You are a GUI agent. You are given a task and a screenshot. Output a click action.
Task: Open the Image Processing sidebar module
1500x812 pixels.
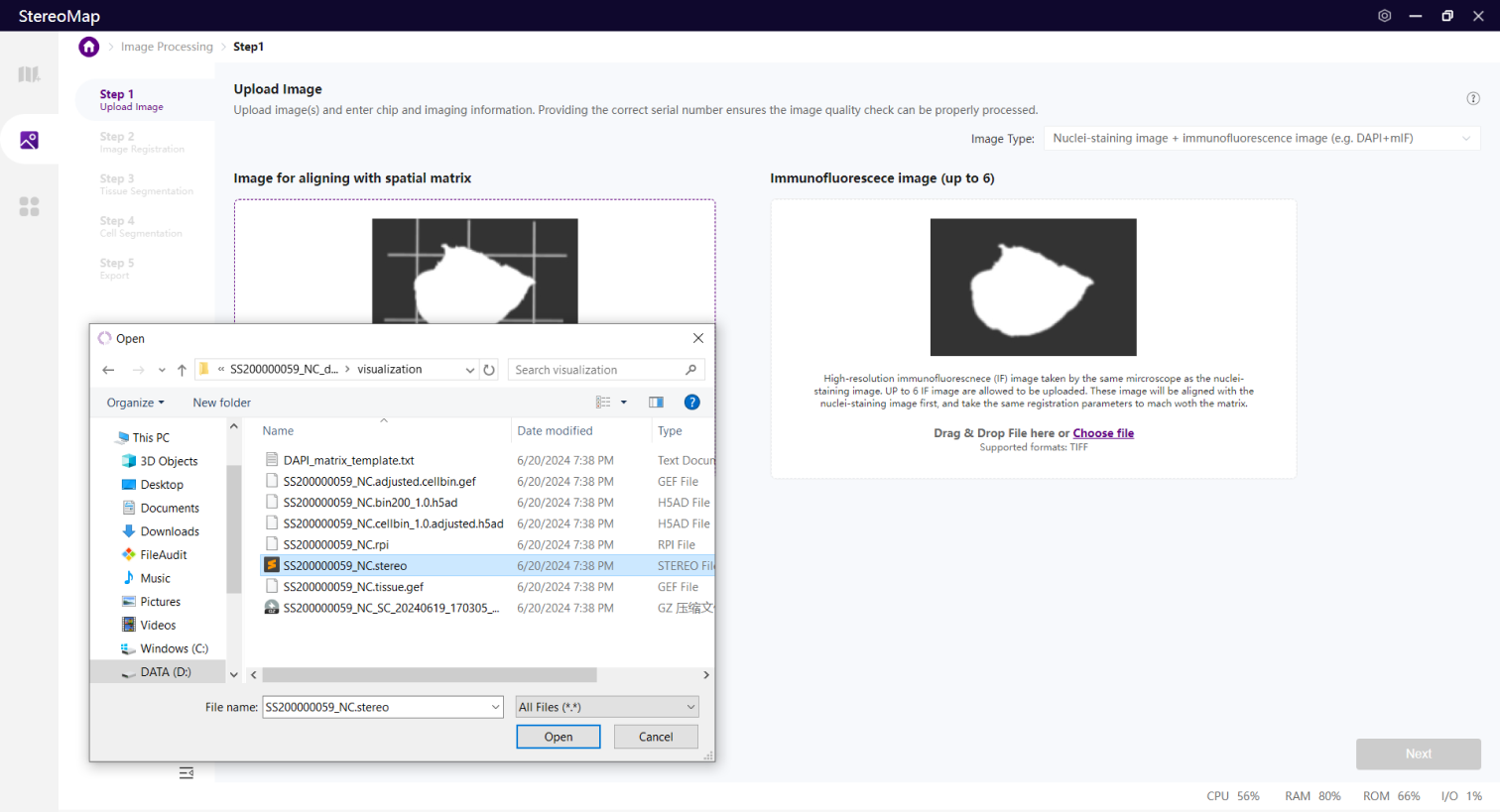[29, 140]
